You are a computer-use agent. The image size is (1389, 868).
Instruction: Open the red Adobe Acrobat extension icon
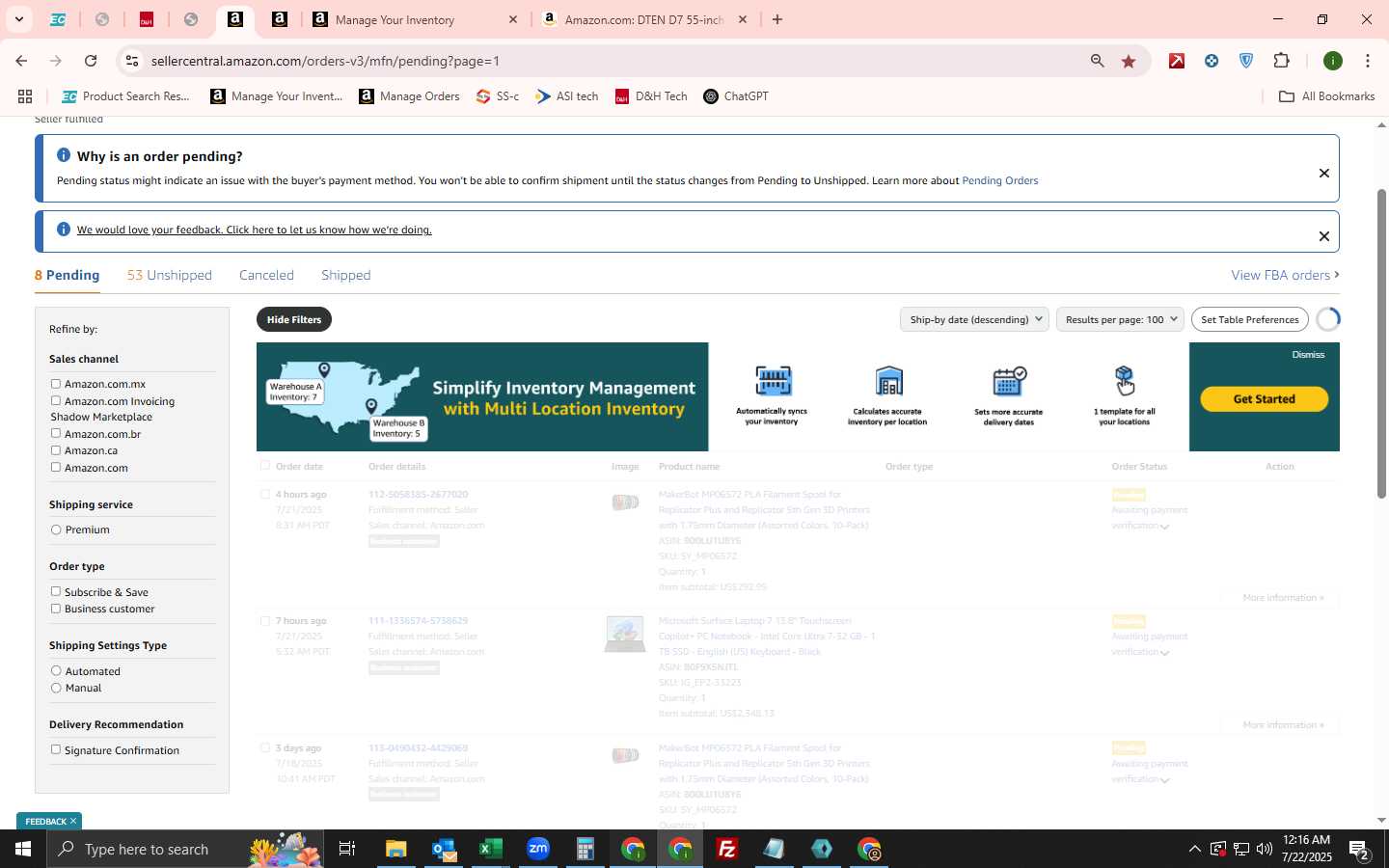pos(1177,61)
